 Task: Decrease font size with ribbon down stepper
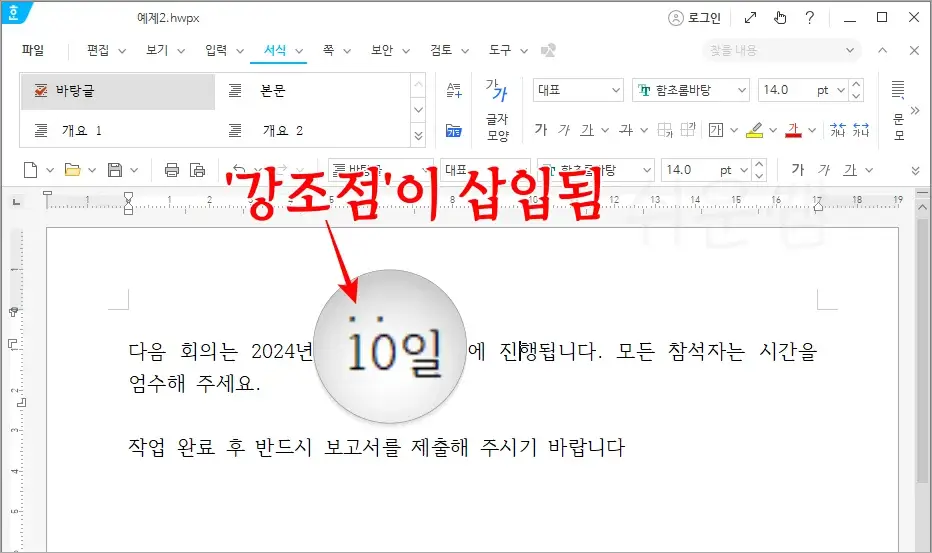856,96
